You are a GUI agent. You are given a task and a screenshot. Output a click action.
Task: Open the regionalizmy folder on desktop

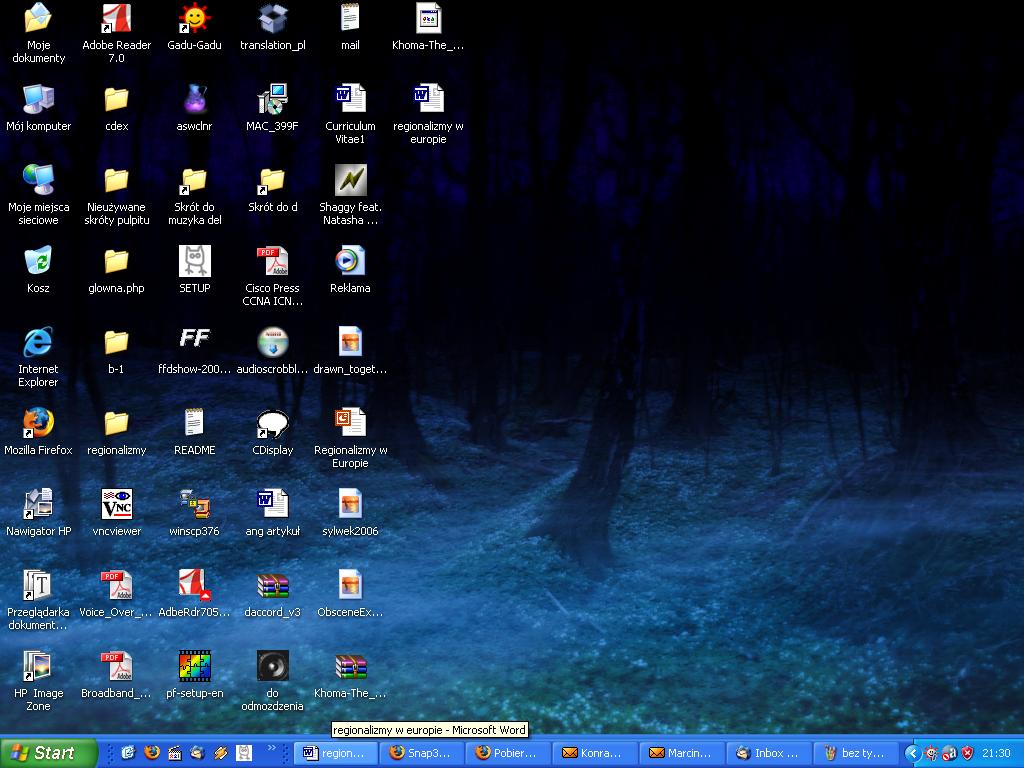116,424
